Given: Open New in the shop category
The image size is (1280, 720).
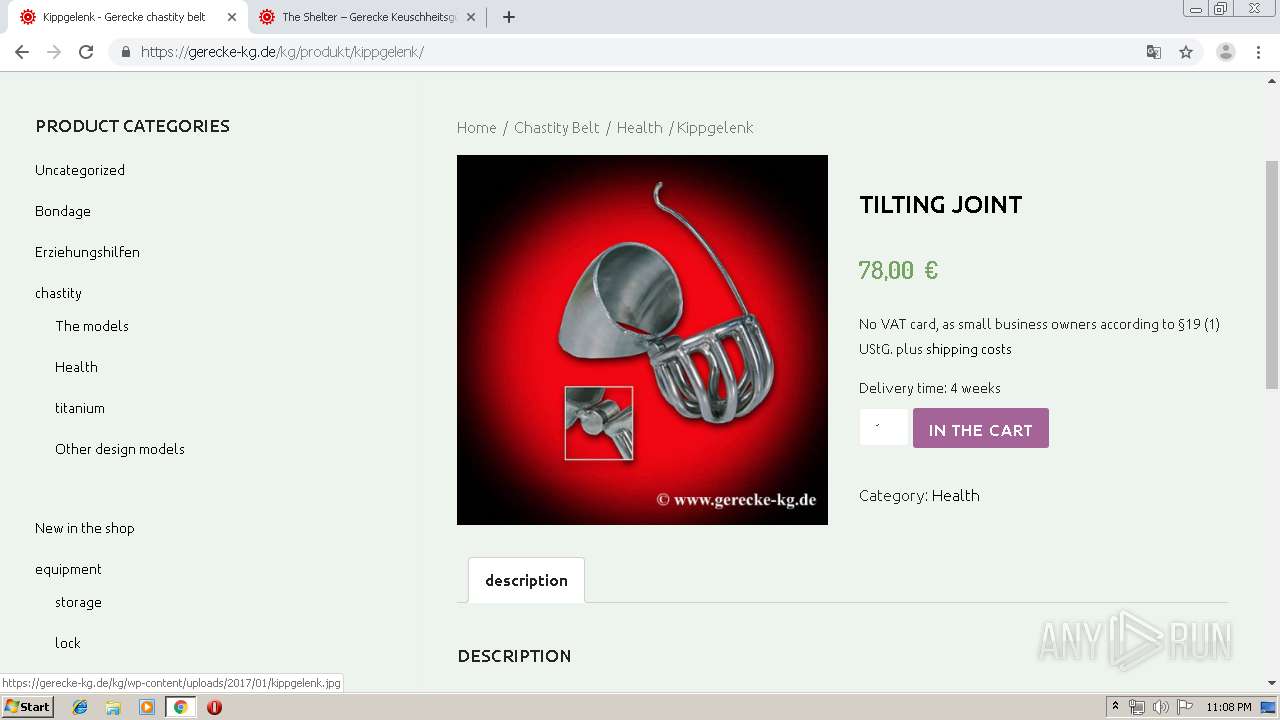Looking at the screenshot, I should pos(84,528).
